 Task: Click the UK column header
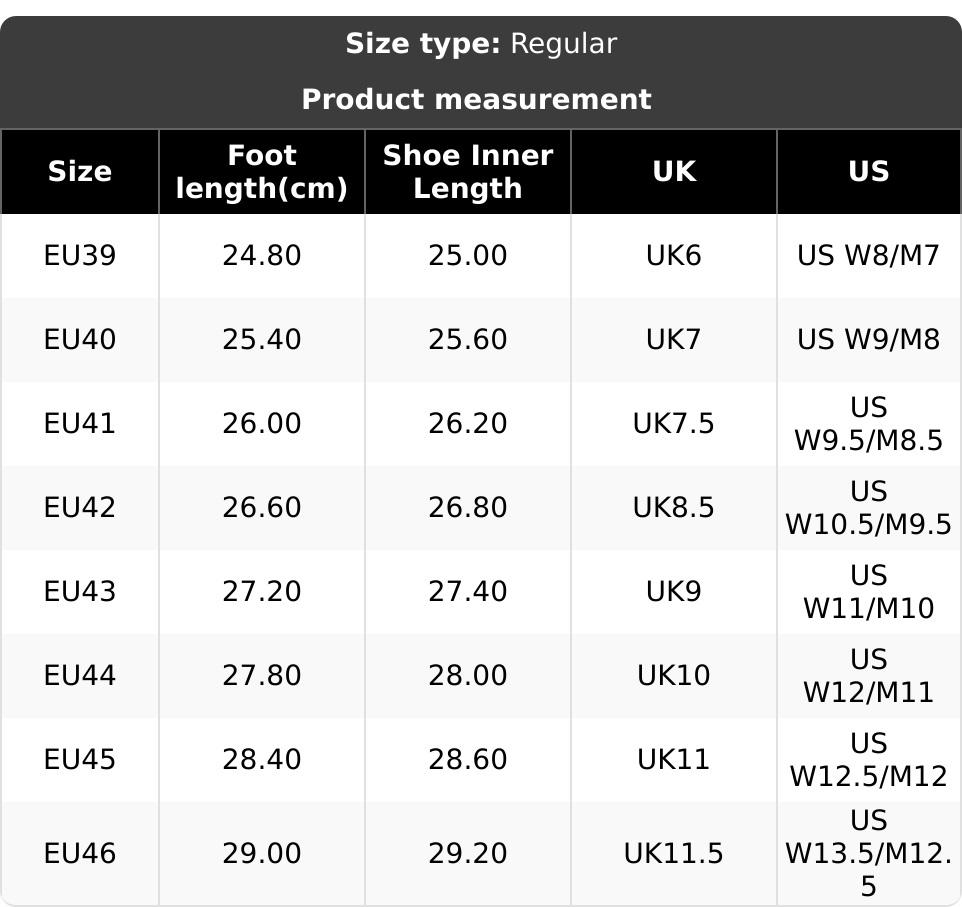pos(673,172)
